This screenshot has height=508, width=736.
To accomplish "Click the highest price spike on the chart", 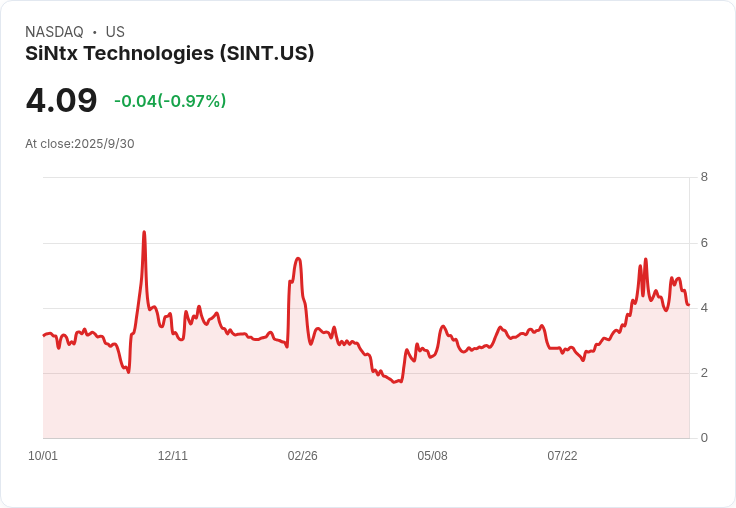I will tap(144, 232).
